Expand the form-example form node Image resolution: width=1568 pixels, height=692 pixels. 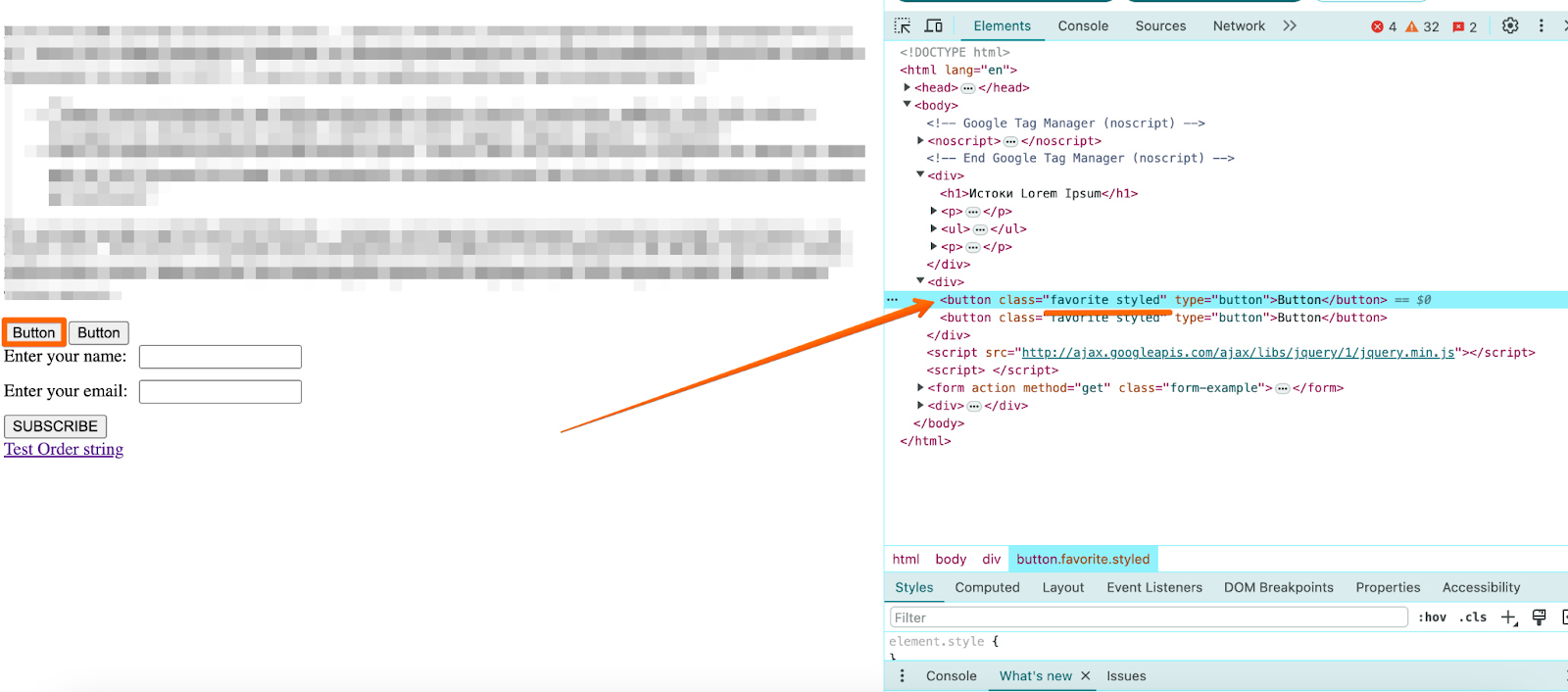tap(920, 387)
